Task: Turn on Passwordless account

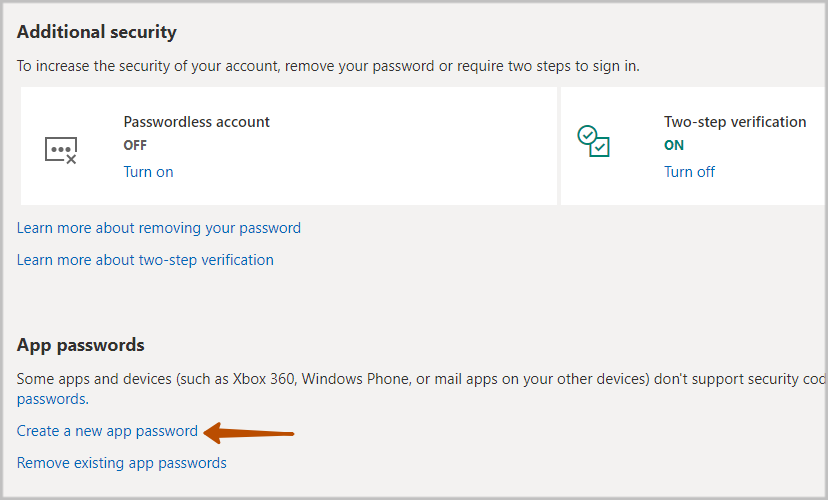Action: 148,172
